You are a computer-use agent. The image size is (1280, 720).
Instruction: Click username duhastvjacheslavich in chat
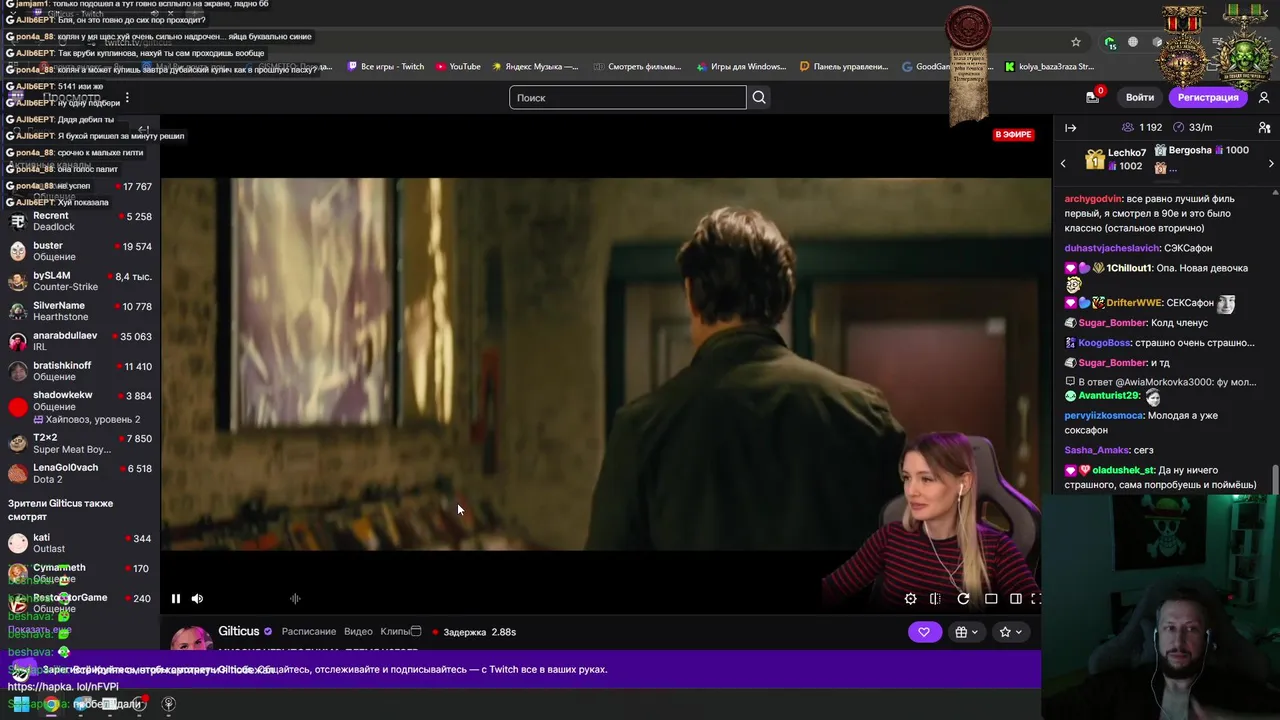click(1112, 248)
